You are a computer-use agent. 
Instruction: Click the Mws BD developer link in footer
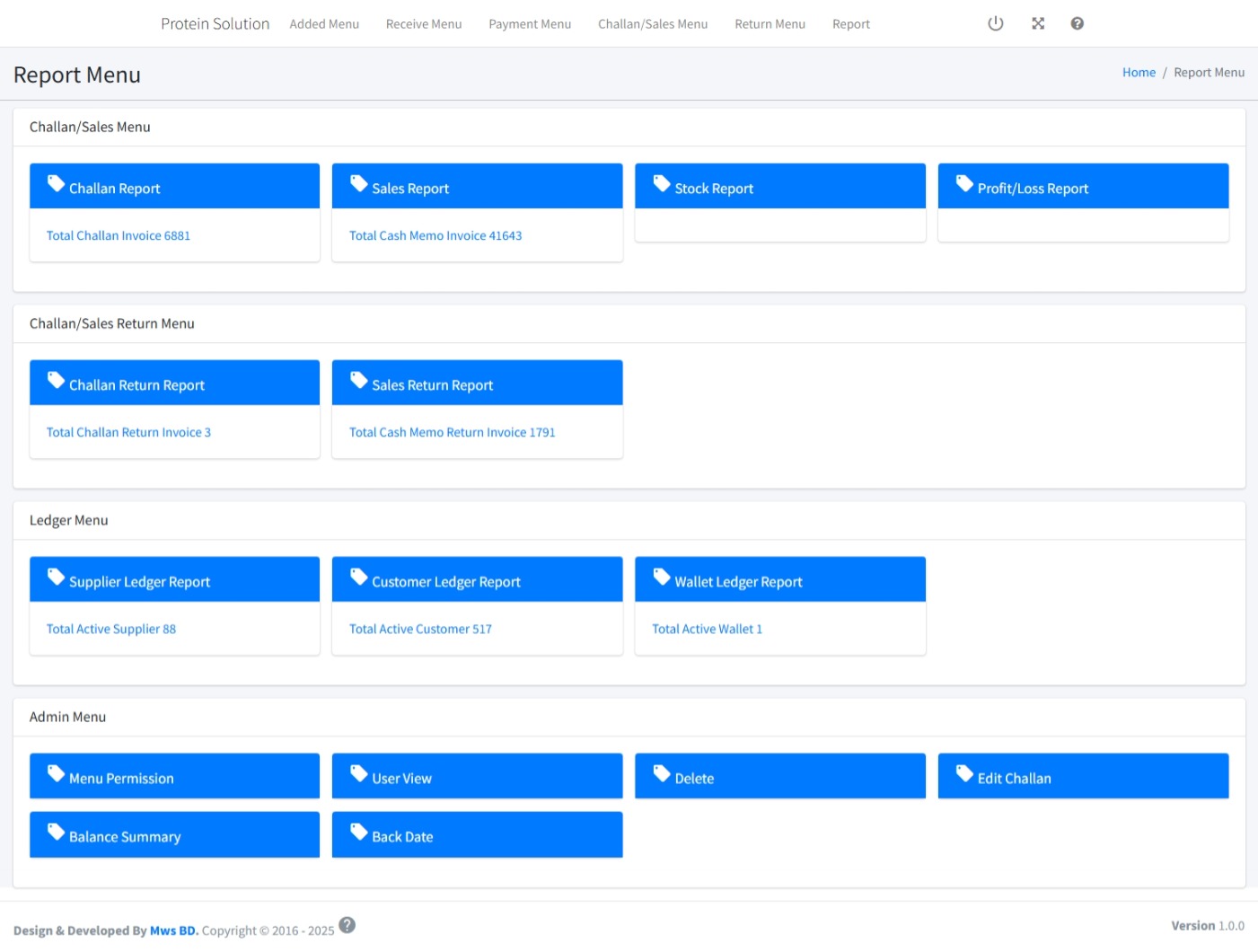pos(173,930)
